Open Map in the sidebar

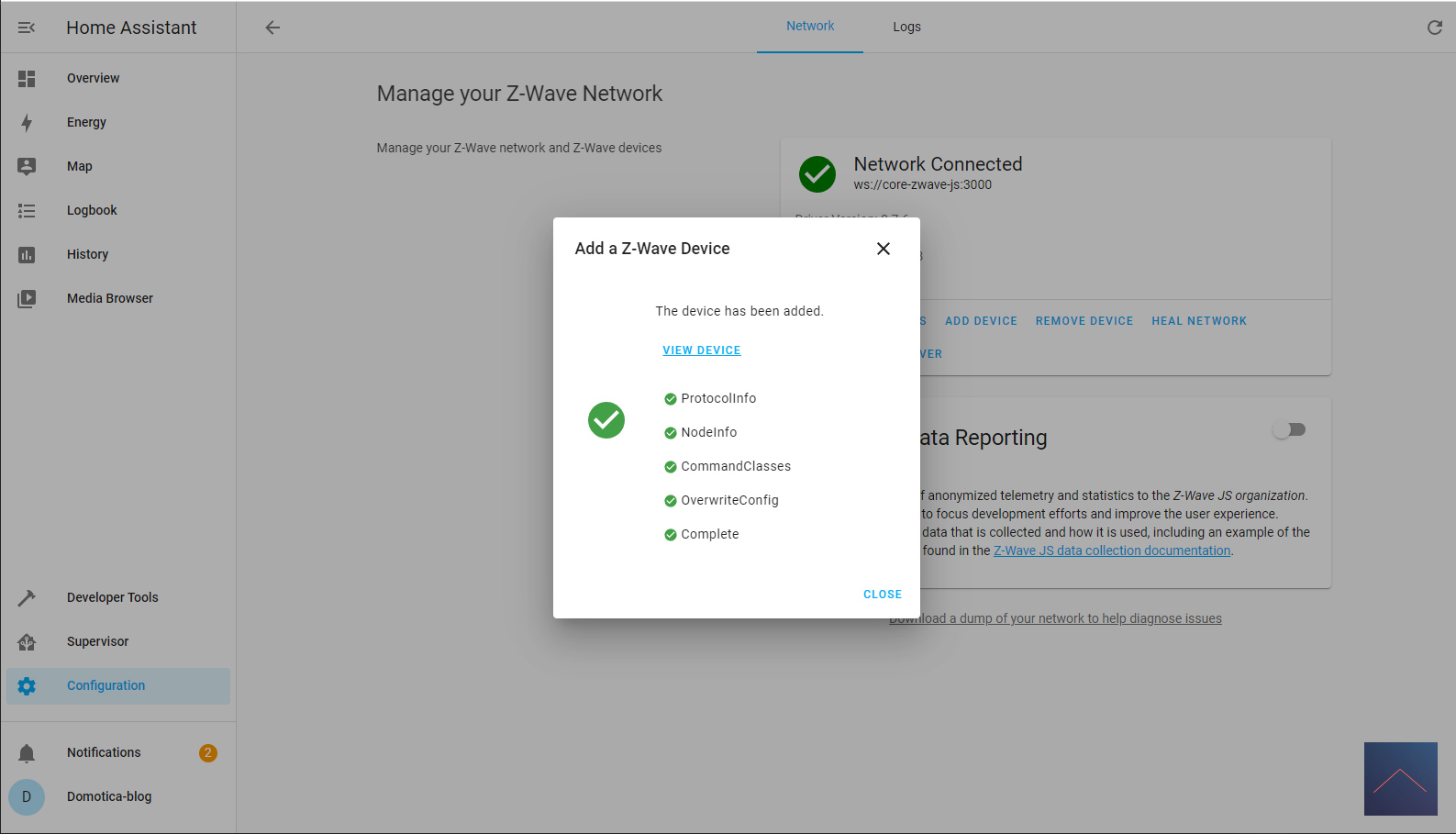click(x=118, y=167)
